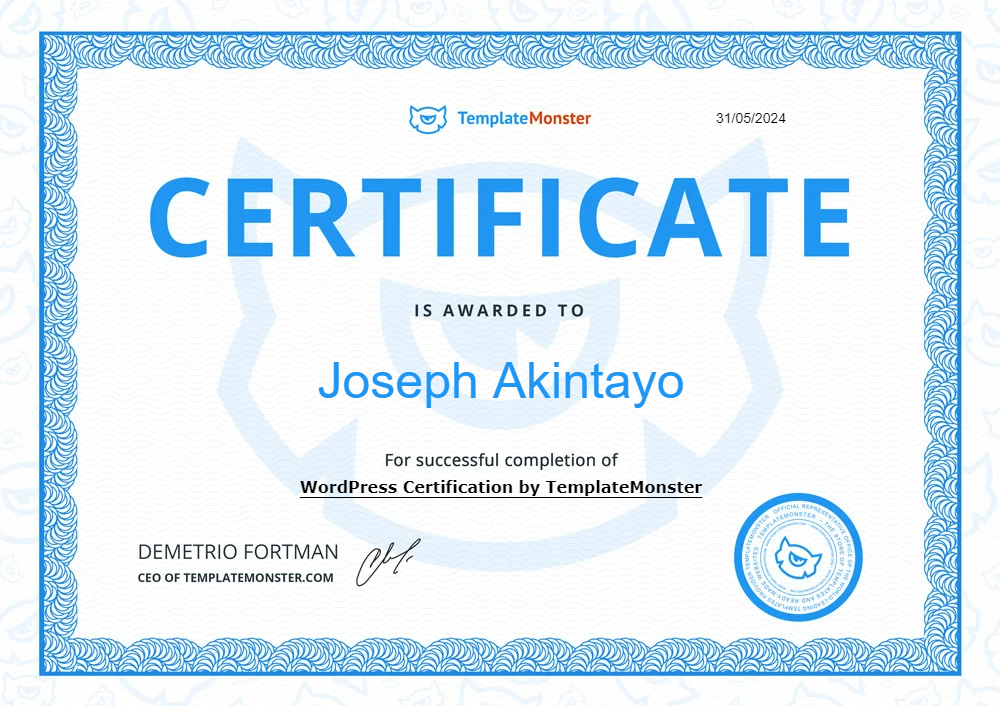Click the CEO handwritten signature
Screen dimensions: 1000x706
tap(387, 562)
